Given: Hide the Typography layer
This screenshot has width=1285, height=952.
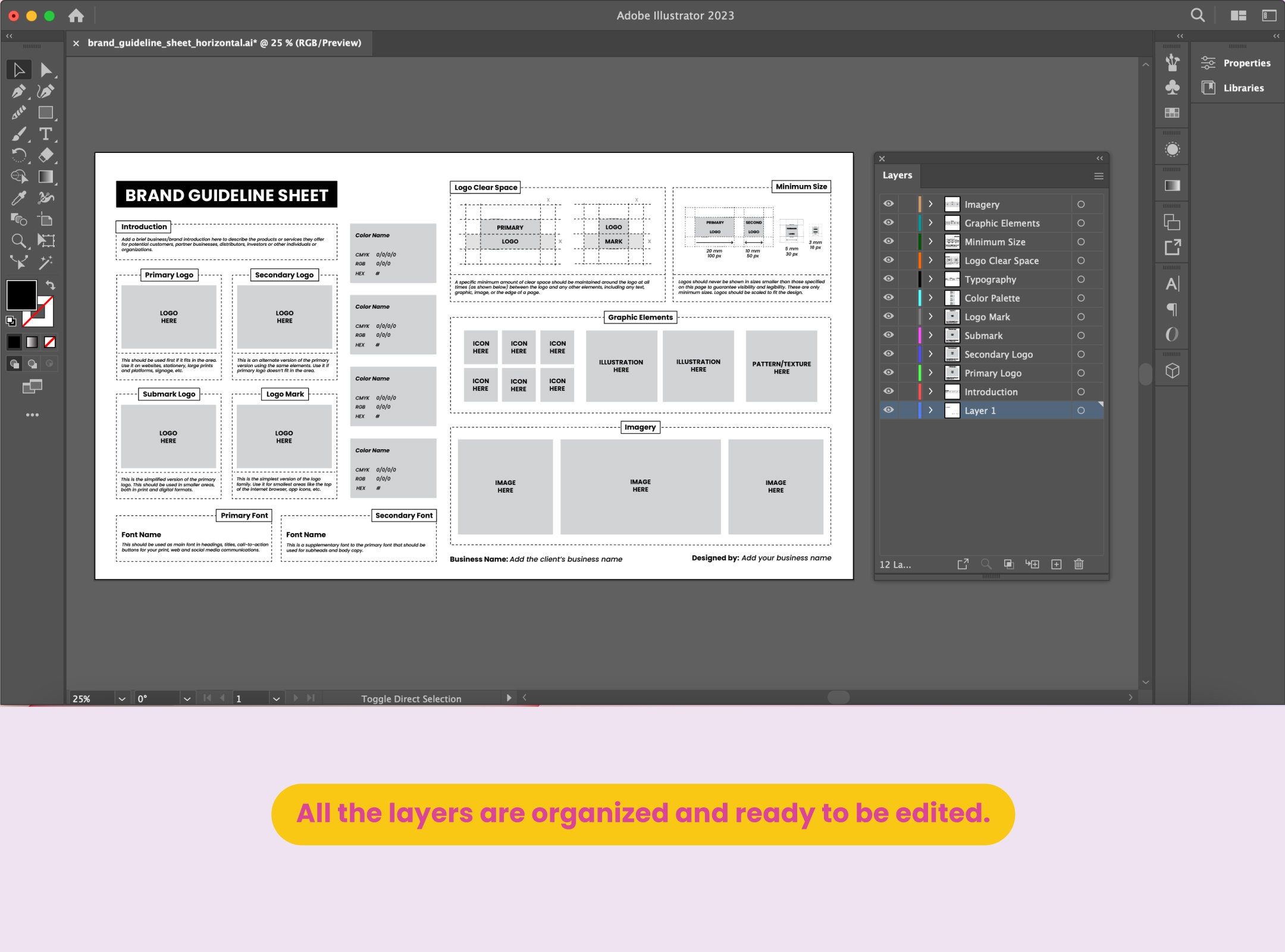Looking at the screenshot, I should point(888,279).
